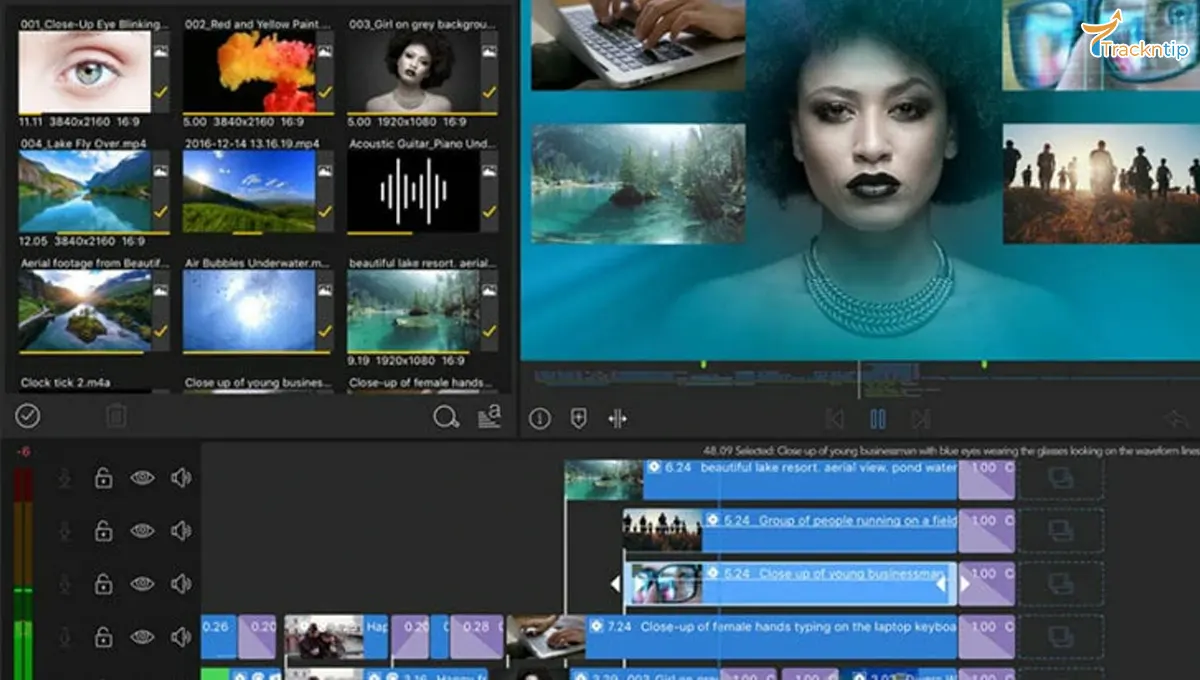Mute the bottom track with the speaker icon
1200x680 pixels.
(183, 634)
